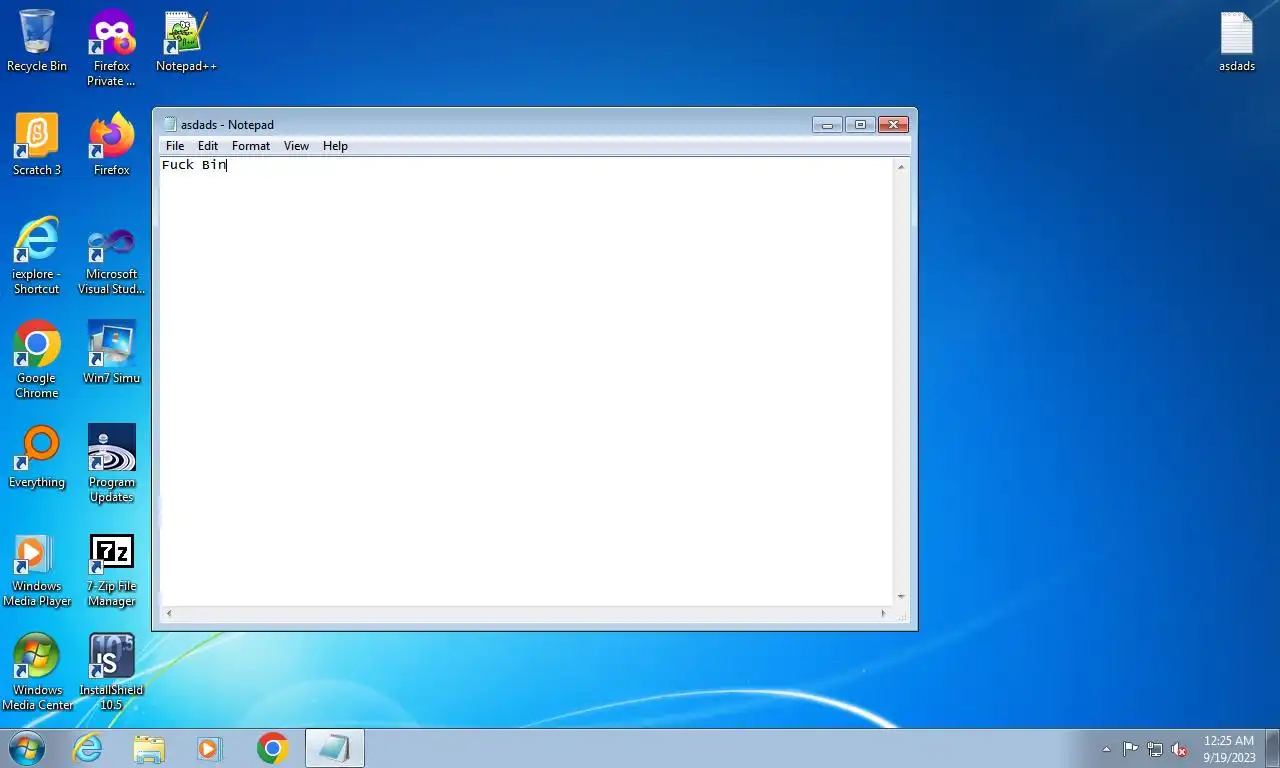Screen dimensions: 1280x768
Task: Select the Google Chrome desktop icon
Action: click(37, 360)
